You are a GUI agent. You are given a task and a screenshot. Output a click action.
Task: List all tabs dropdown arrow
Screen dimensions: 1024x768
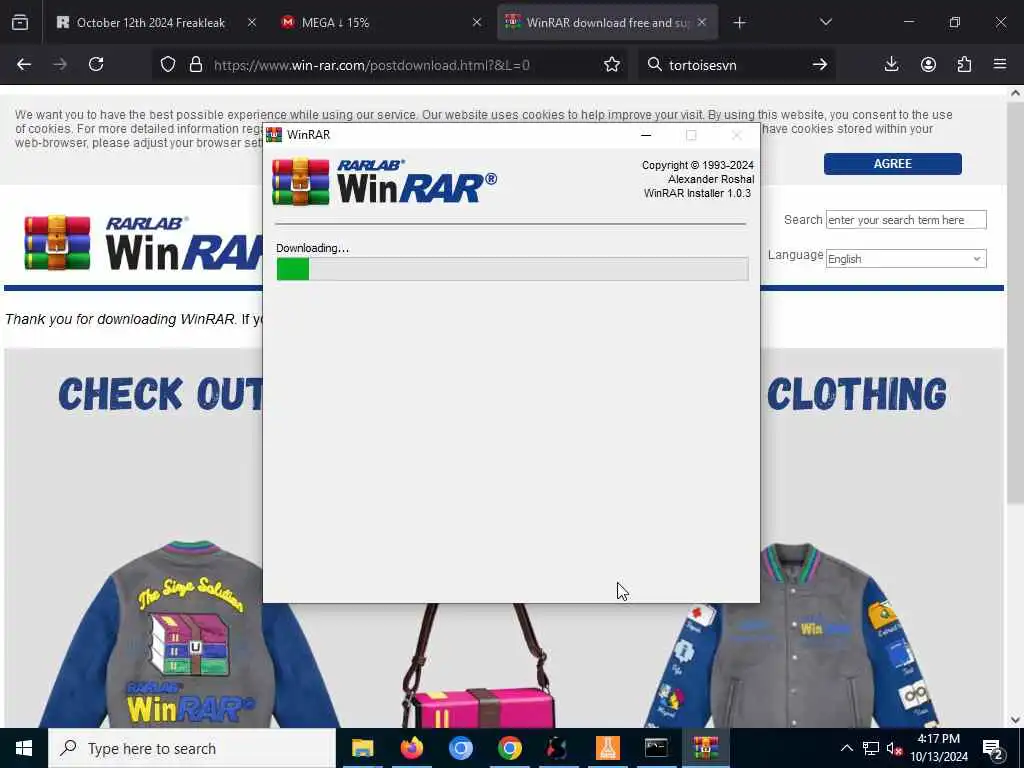pyautogui.click(x=825, y=23)
